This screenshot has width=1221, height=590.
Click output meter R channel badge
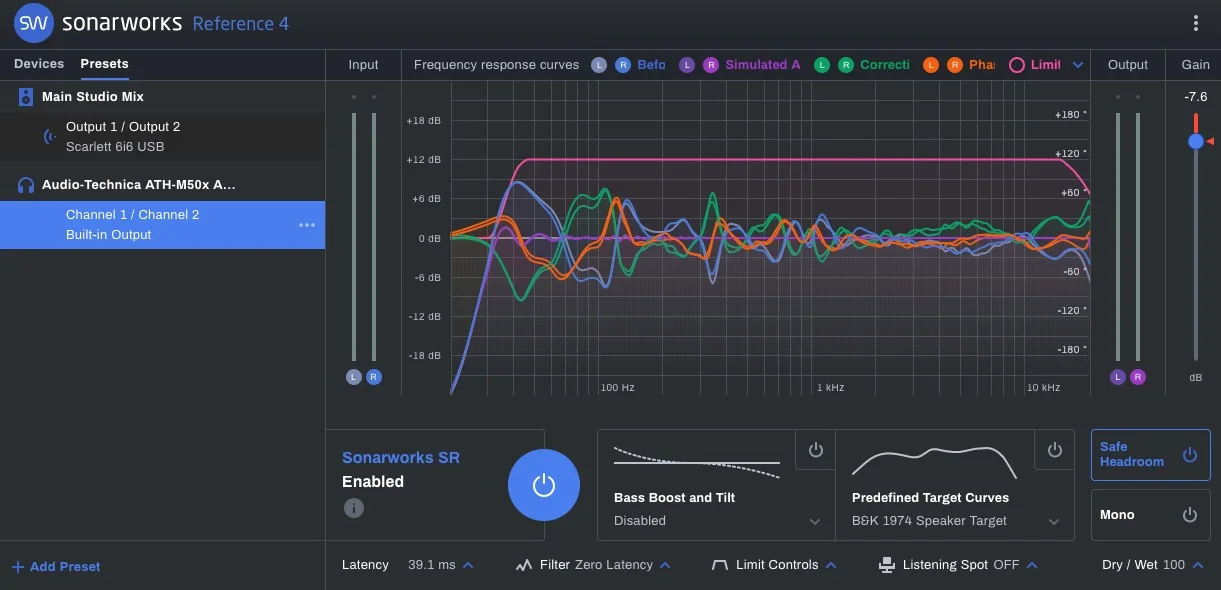tap(1138, 377)
